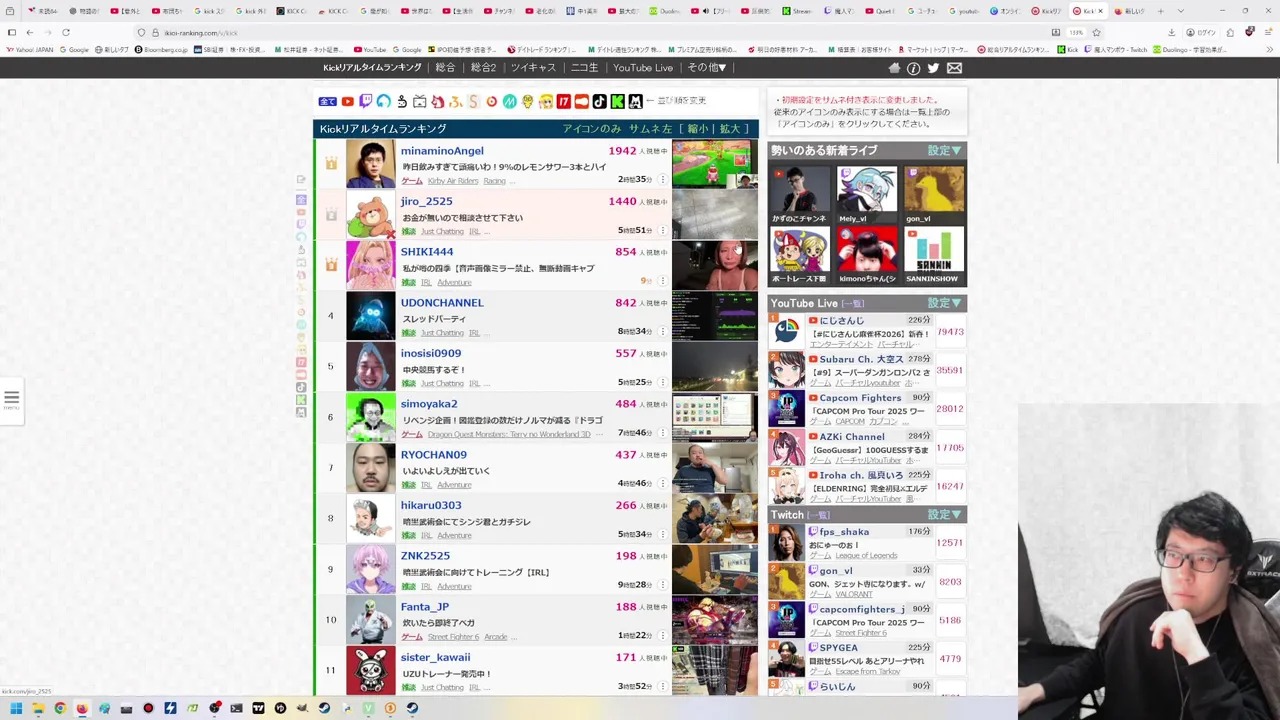Open Bloomberg.co.jp bookmark
1280x720 pixels.
point(159,49)
